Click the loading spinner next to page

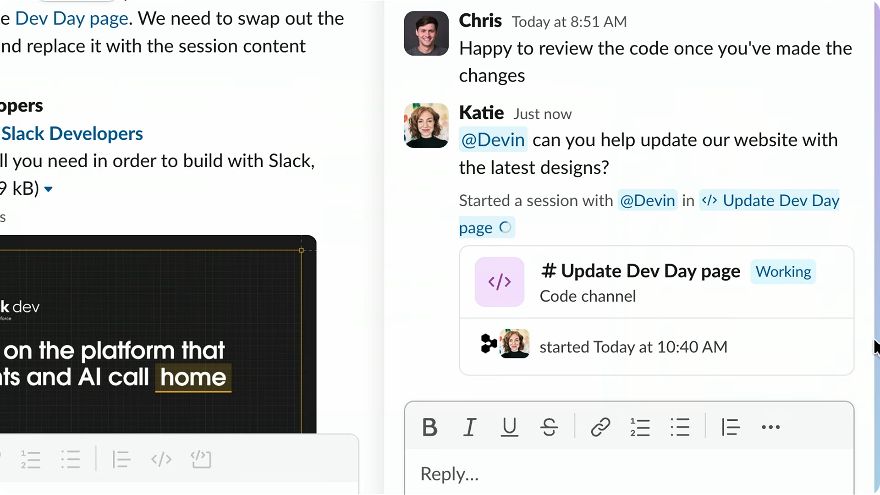click(505, 227)
